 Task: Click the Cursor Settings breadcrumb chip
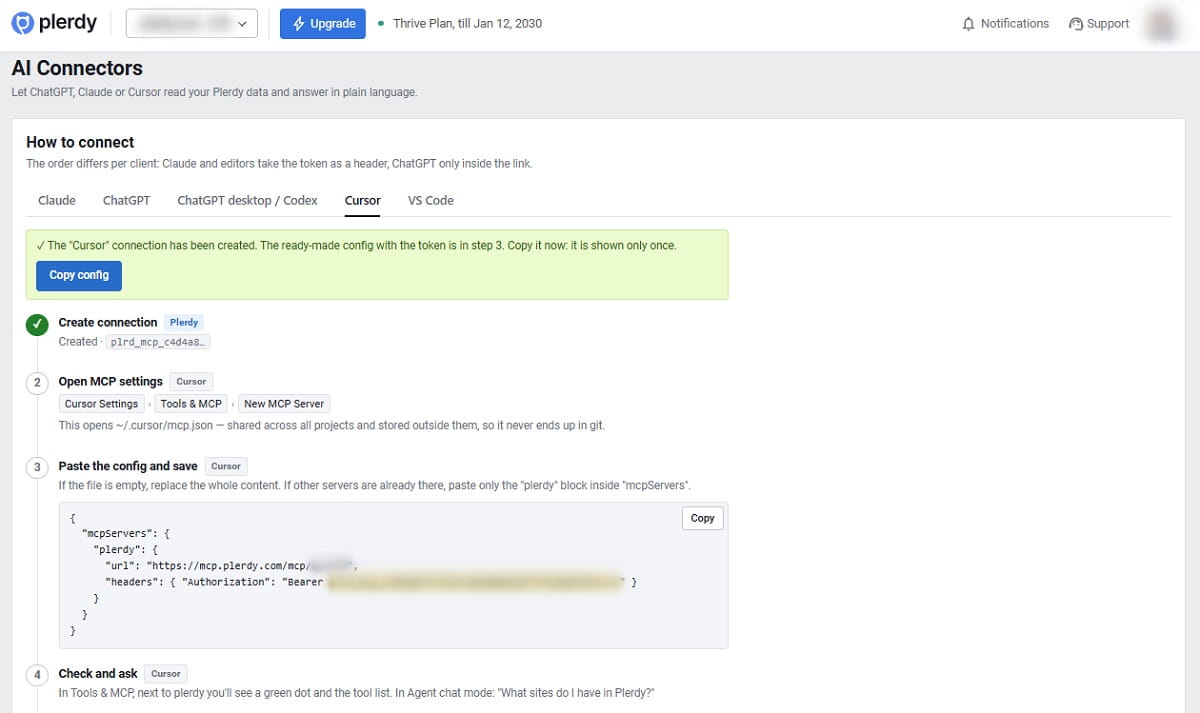tap(101, 404)
